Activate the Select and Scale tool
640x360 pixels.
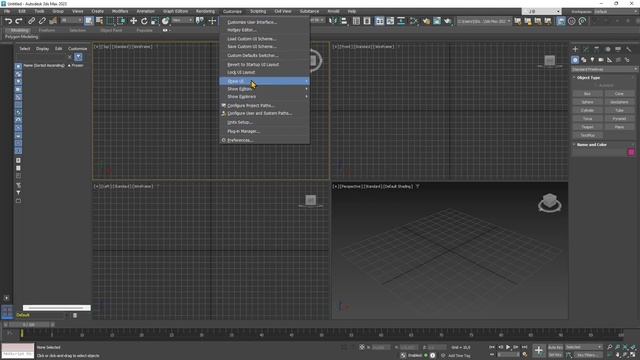155,21
